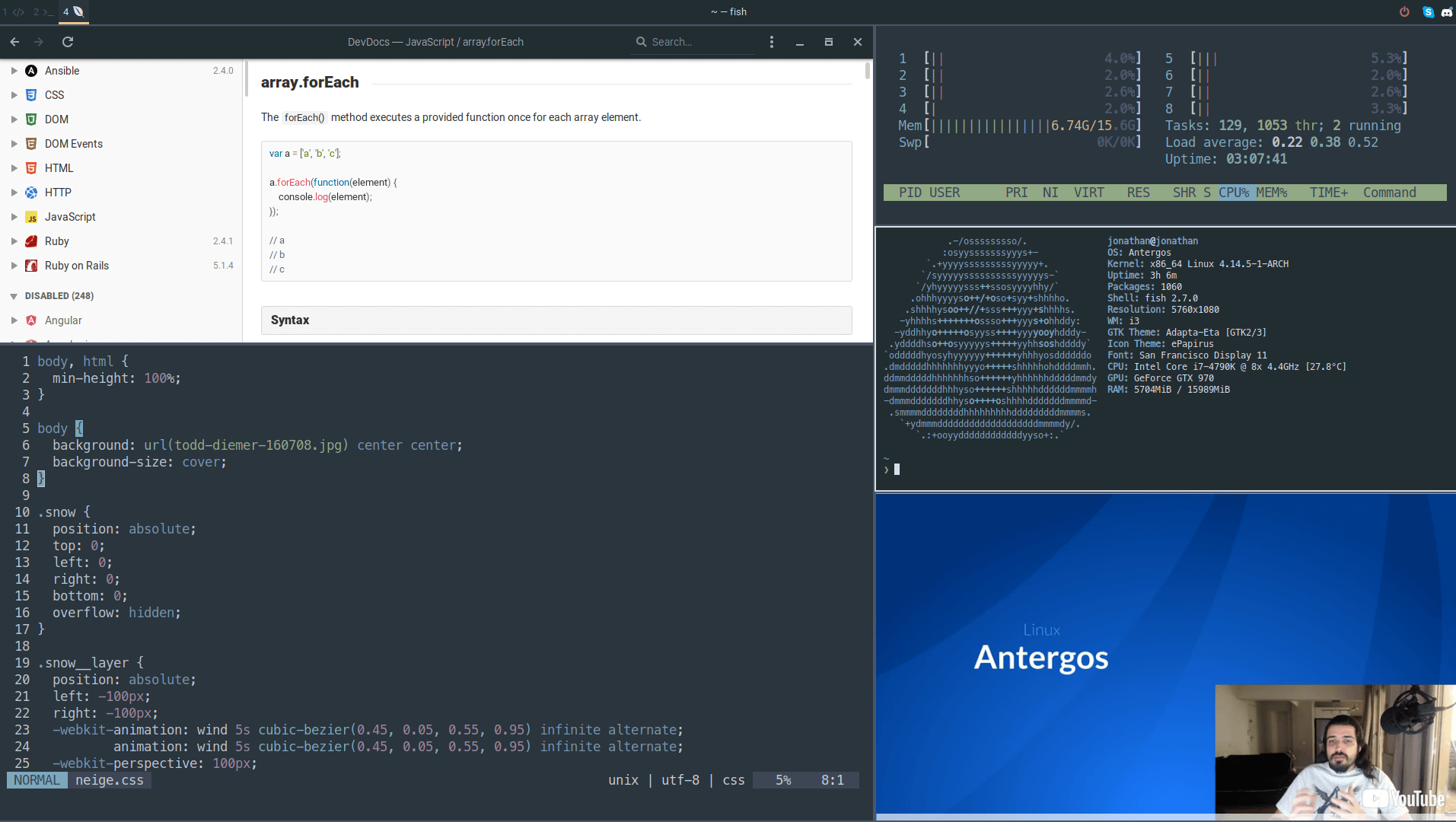Sort htop by the Command column
The width and height of the screenshot is (1456, 822).
tap(1390, 193)
